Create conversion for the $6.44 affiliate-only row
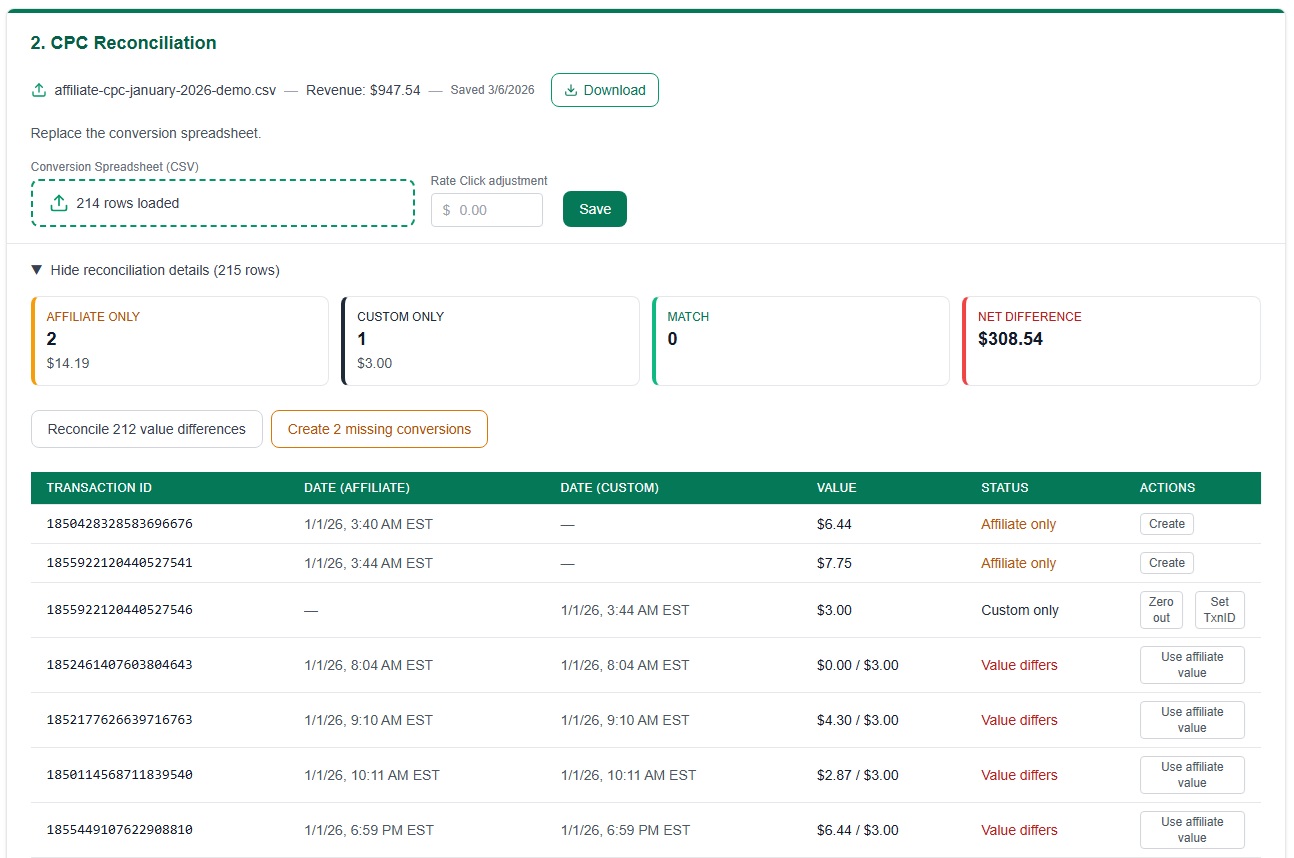Image resolution: width=1294 pixels, height=858 pixels. click(1166, 524)
